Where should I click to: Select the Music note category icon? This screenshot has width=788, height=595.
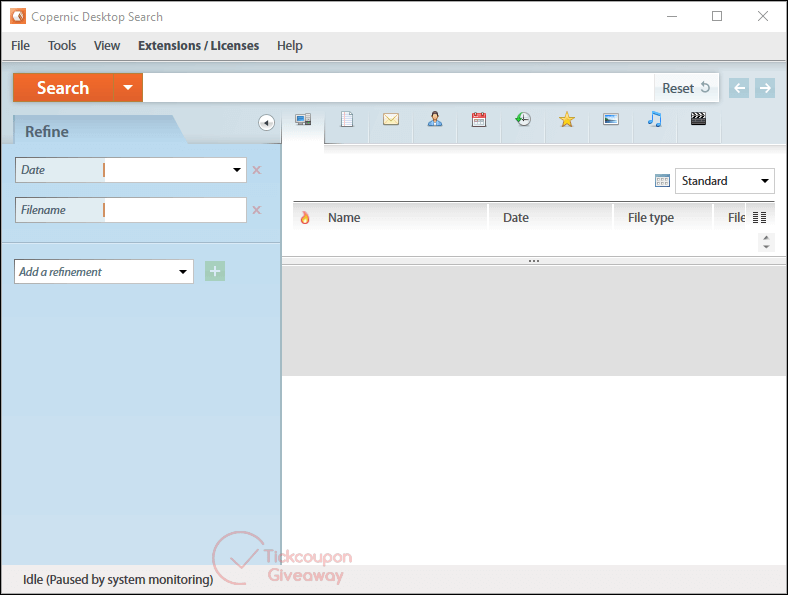pyautogui.click(x=654, y=119)
